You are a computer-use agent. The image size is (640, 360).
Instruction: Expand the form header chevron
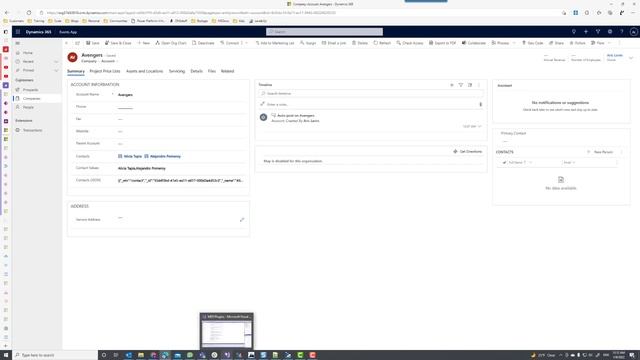[631, 58]
